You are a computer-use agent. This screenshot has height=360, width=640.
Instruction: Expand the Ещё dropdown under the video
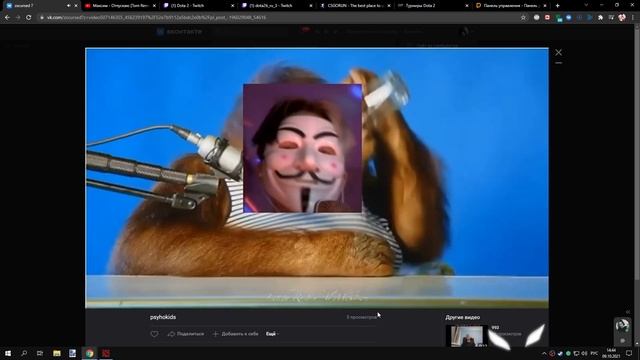tap(272, 334)
